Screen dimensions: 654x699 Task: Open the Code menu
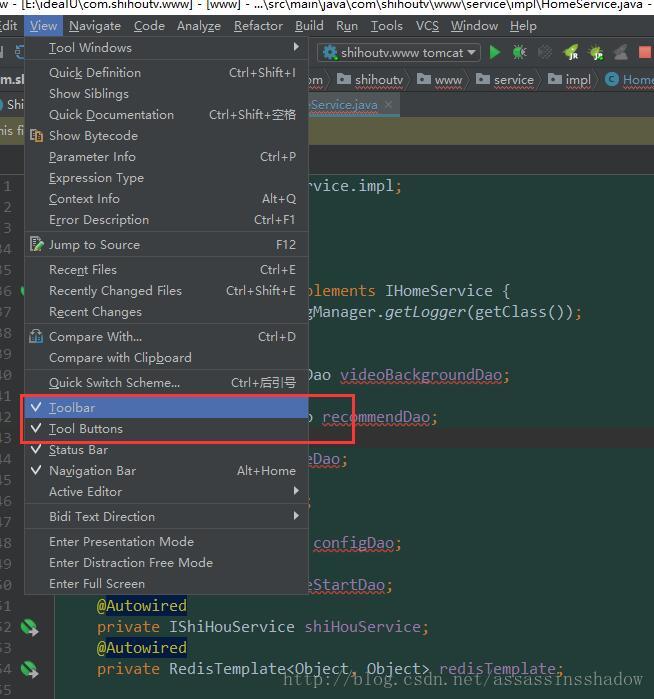[149, 26]
